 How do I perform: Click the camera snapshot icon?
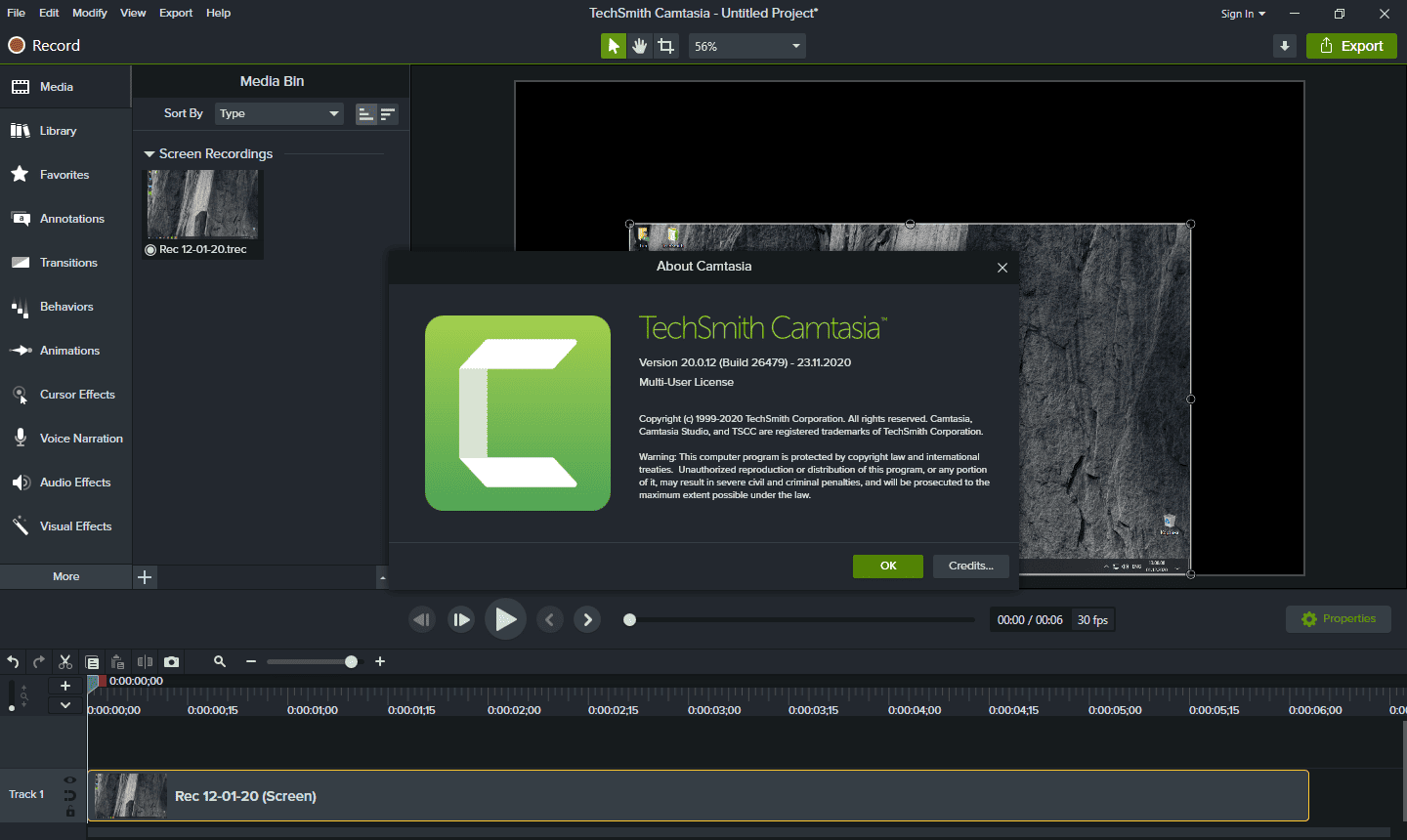[x=171, y=662]
